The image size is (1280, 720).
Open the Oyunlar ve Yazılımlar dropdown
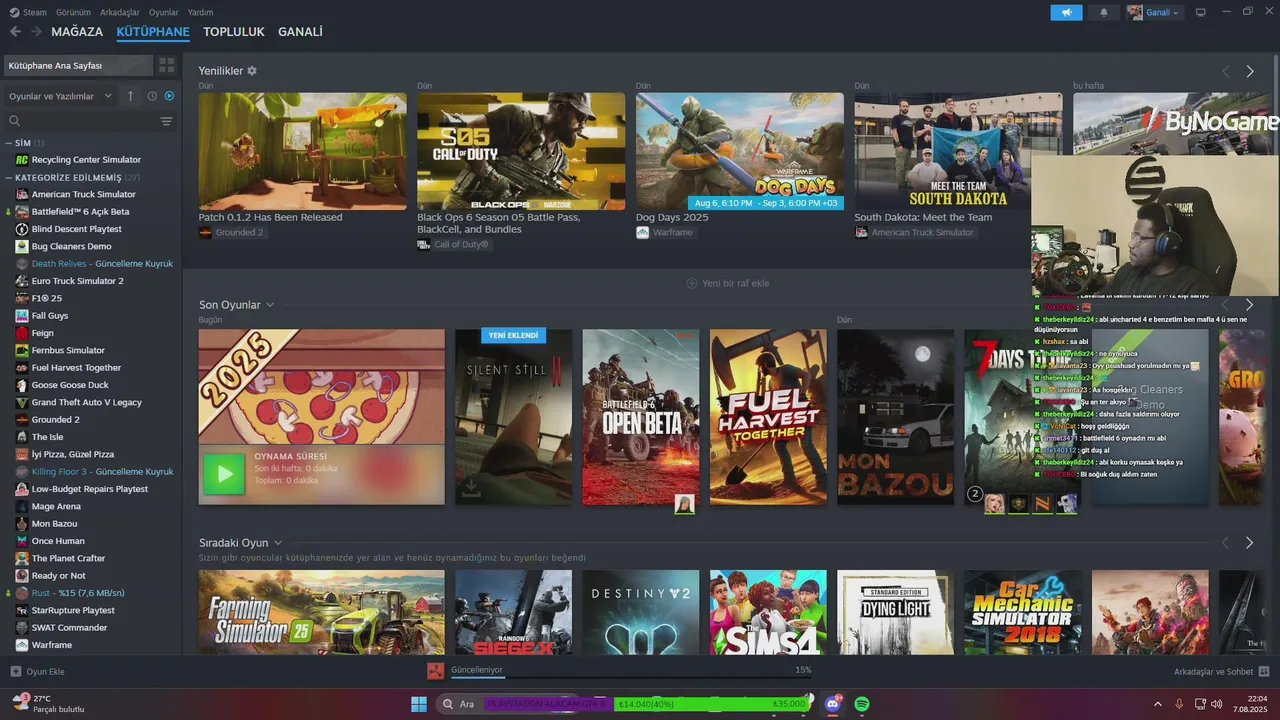(62, 96)
